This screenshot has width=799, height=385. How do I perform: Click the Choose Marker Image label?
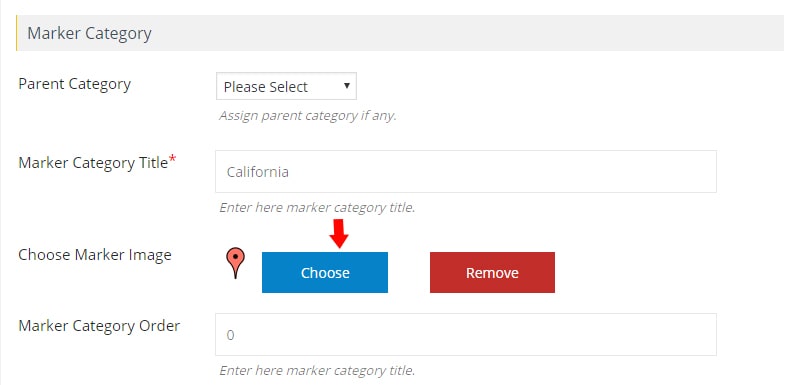click(x=95, y=255)
